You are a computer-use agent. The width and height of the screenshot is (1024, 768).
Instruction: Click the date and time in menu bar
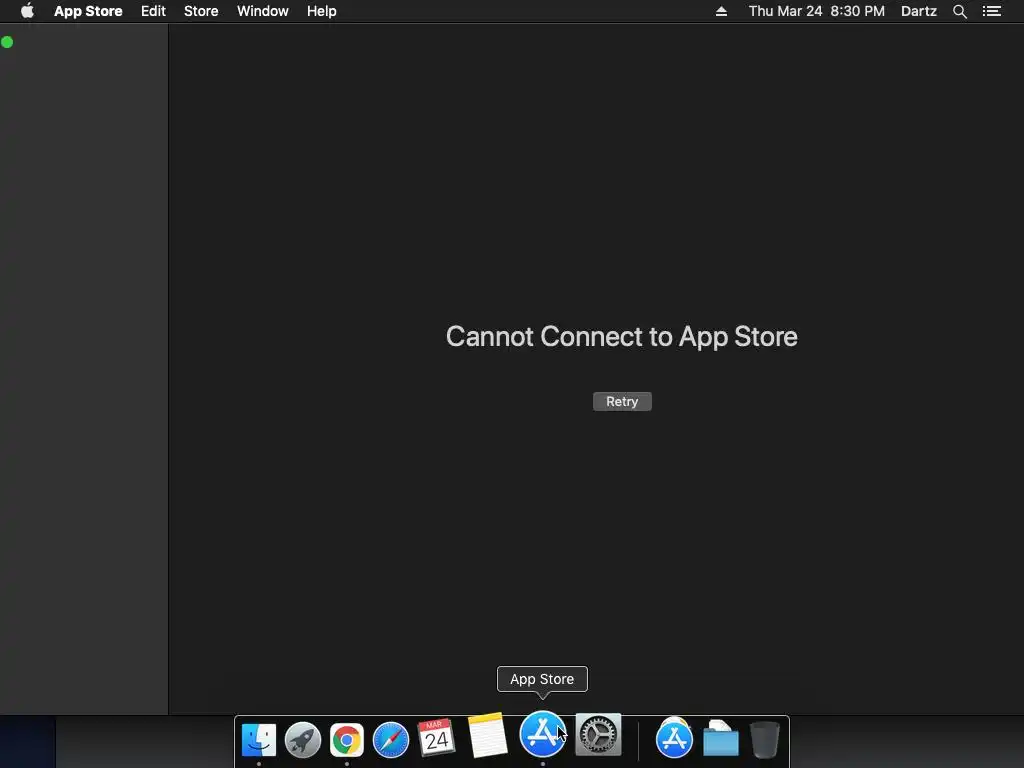point(816,11)
